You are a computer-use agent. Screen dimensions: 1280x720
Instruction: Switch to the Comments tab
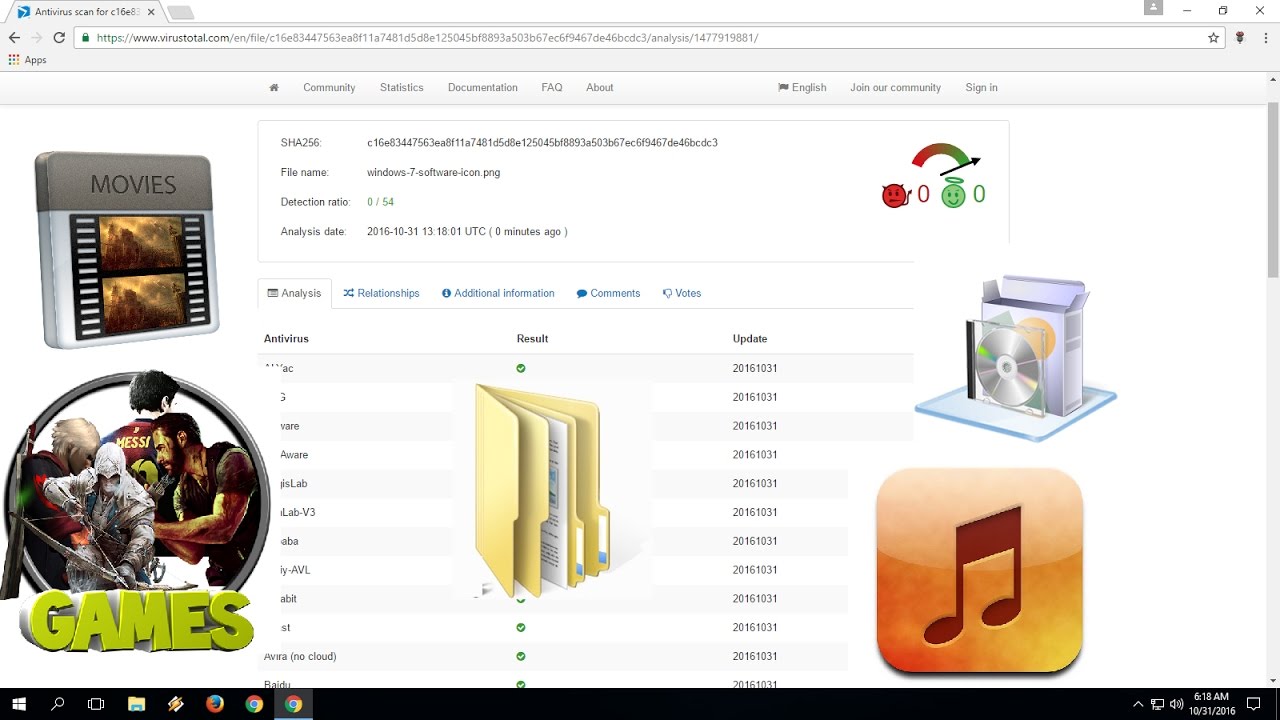tap(608, 294)
